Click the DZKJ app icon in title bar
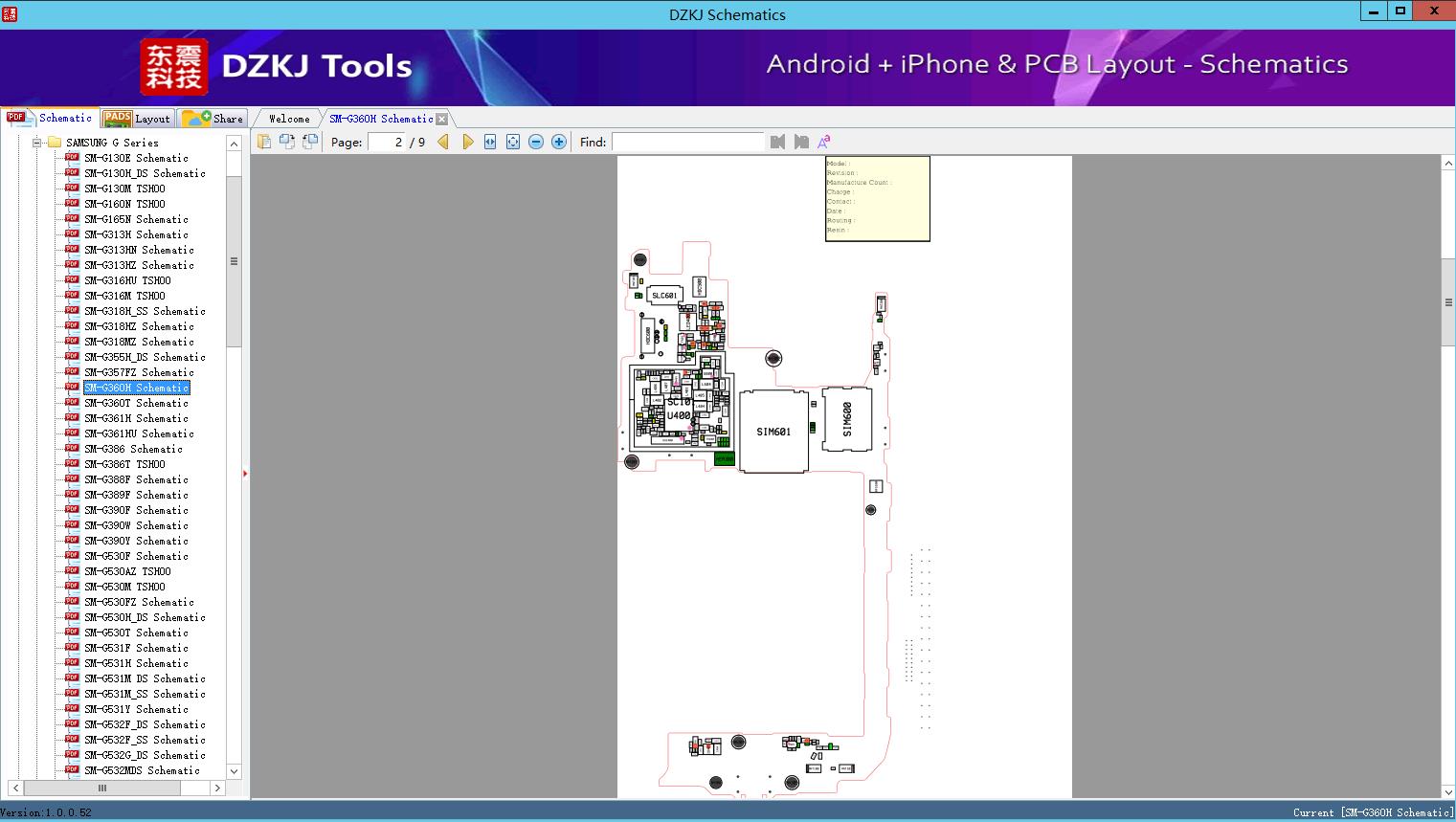This screenshot has height=822, width=1456. pos(9,12)
